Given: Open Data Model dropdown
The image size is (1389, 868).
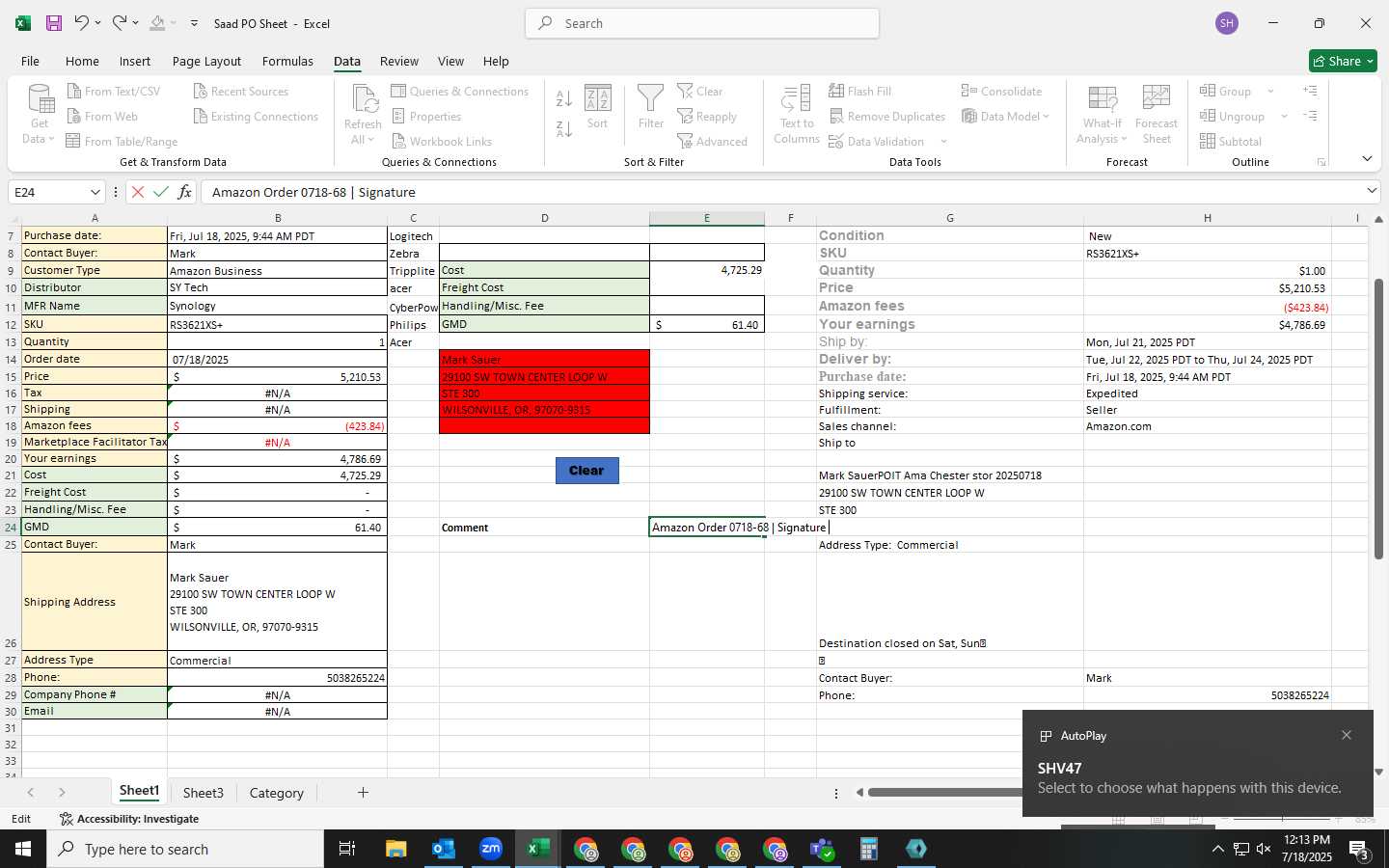Looking at the screenshot, I should click(x=1006, y=116).
